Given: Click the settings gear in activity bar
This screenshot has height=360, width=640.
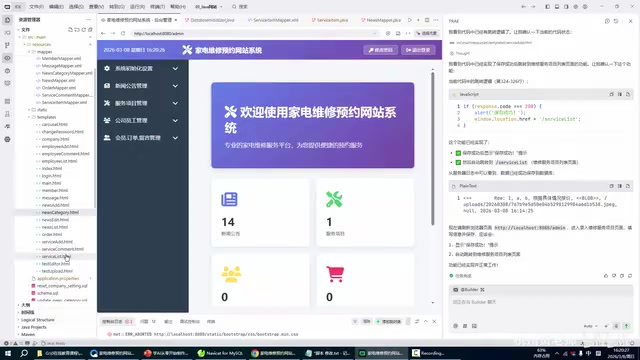Looking at the screenshot, I should [x=7, y=139].
